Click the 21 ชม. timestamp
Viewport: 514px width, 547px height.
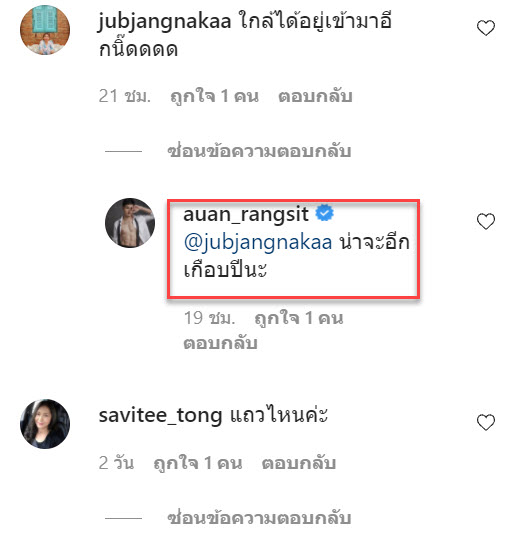125,96
